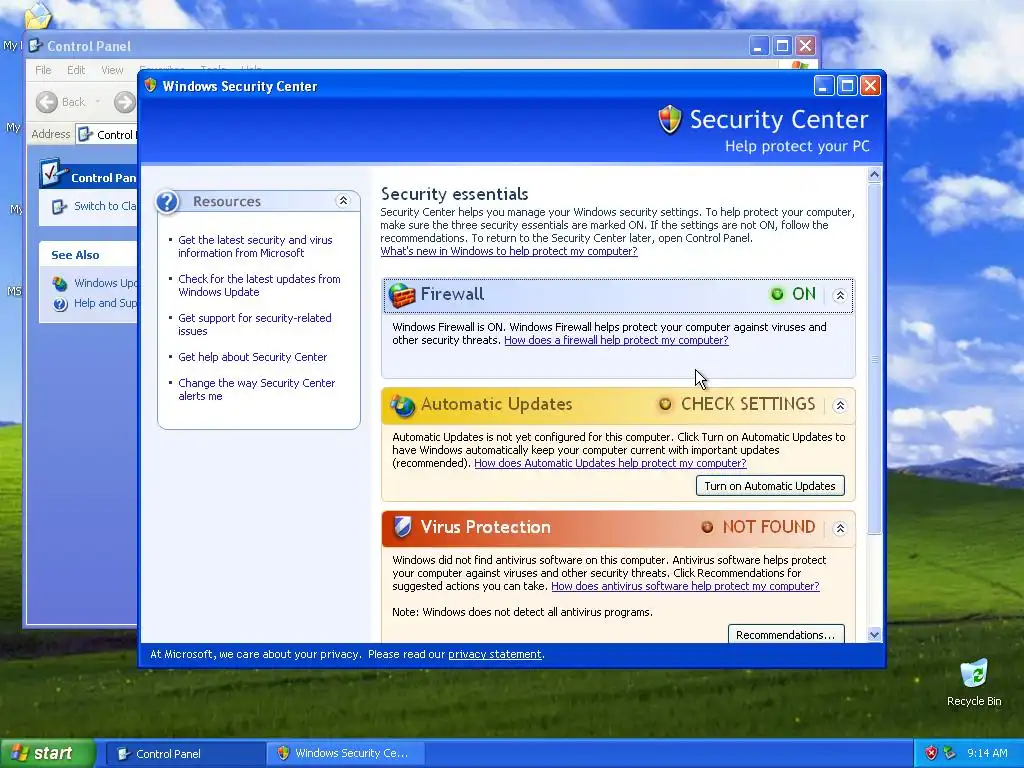Click scrollbar up arrow in Security Center
1024x768 pixels.
(x=874, y=174)
